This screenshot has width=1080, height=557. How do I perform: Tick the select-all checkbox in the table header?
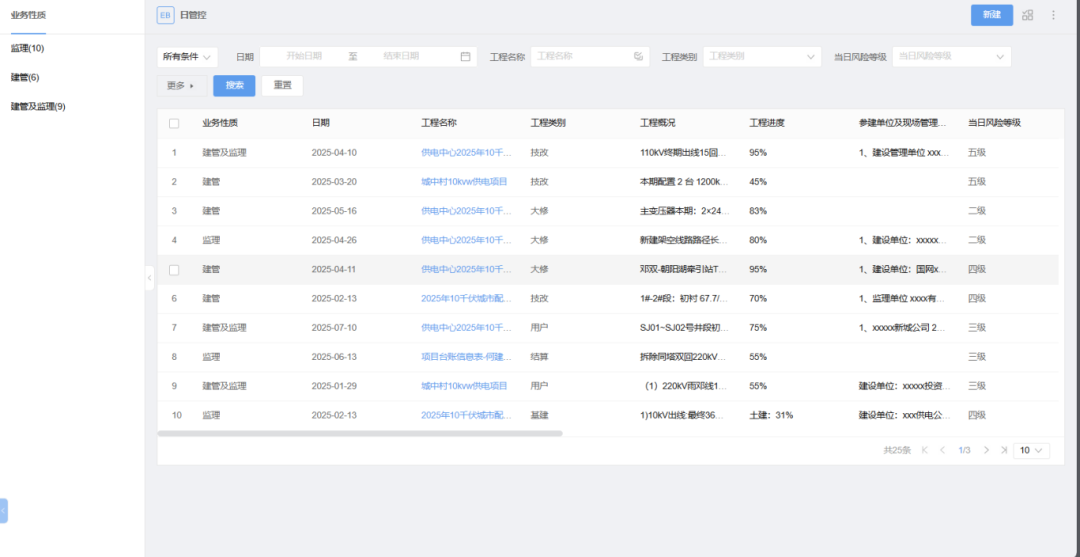click(174, 123)
